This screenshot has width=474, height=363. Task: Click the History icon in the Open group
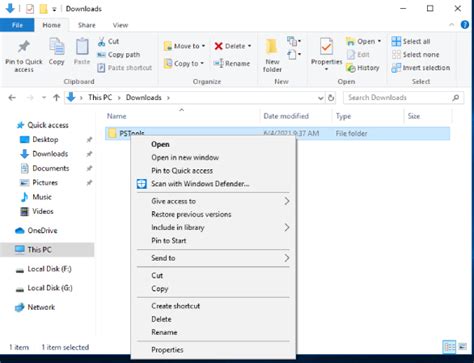coord(351,68)
